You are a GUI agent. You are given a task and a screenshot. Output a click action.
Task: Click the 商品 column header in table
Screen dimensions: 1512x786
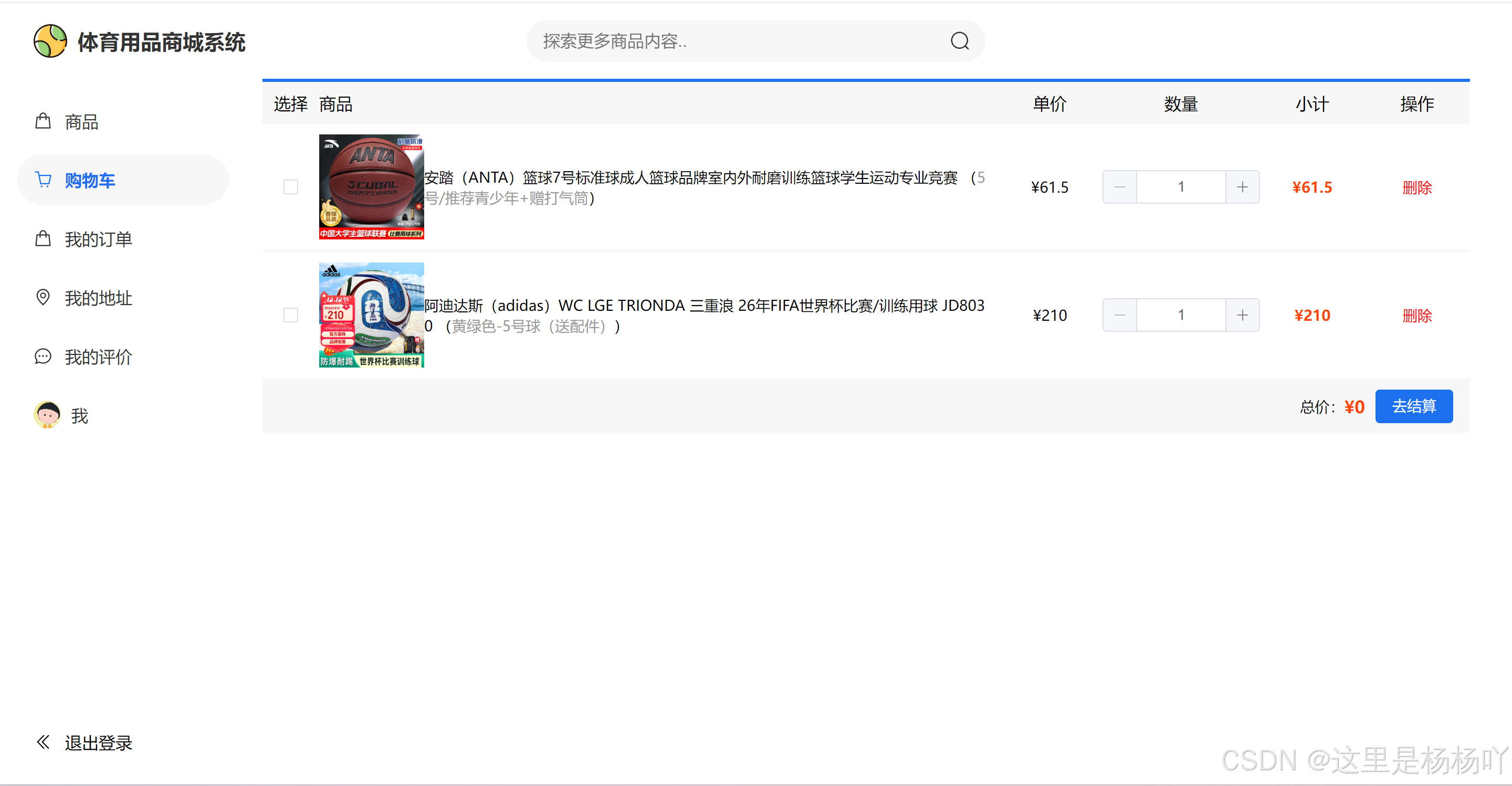click(336, 104)
